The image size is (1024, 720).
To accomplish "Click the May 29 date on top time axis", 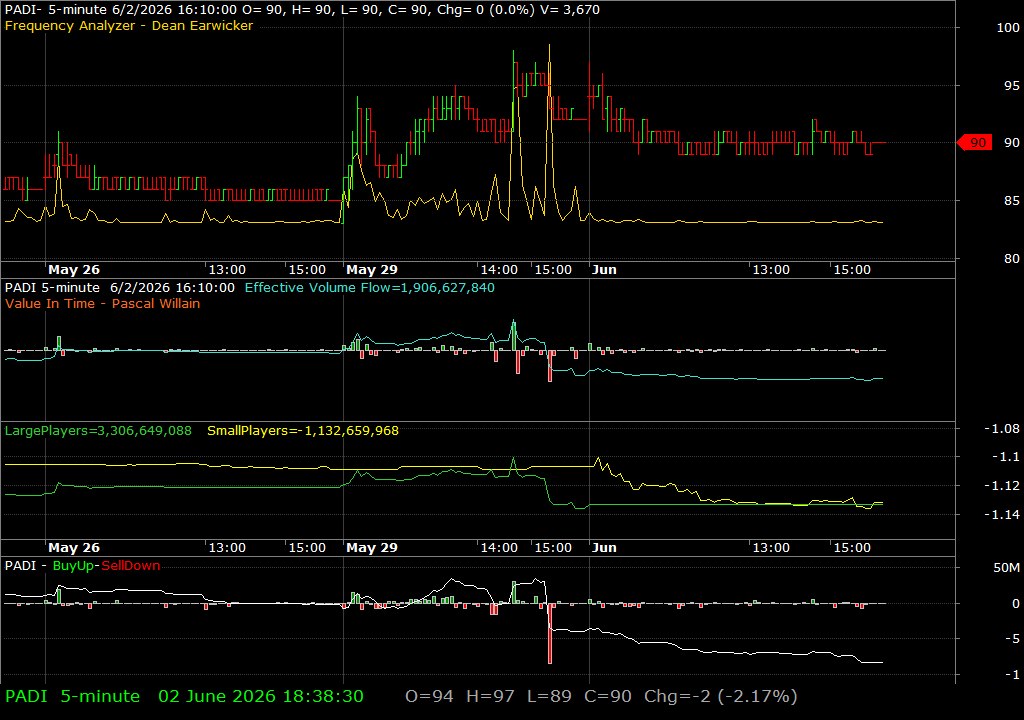I will 372,269.
